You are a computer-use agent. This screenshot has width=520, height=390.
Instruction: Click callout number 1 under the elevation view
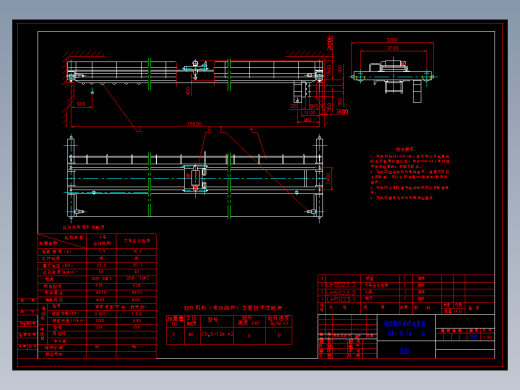[x=140, y=128]
